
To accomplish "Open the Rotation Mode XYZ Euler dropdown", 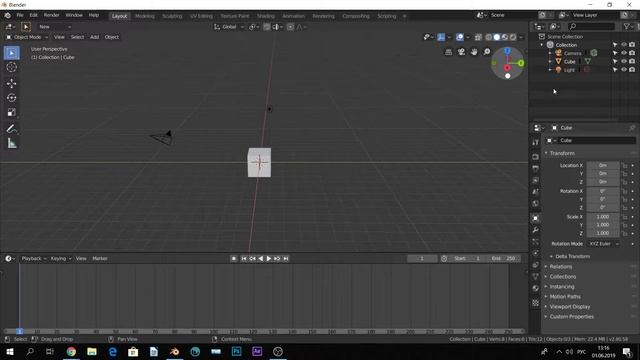I will 604,244.
